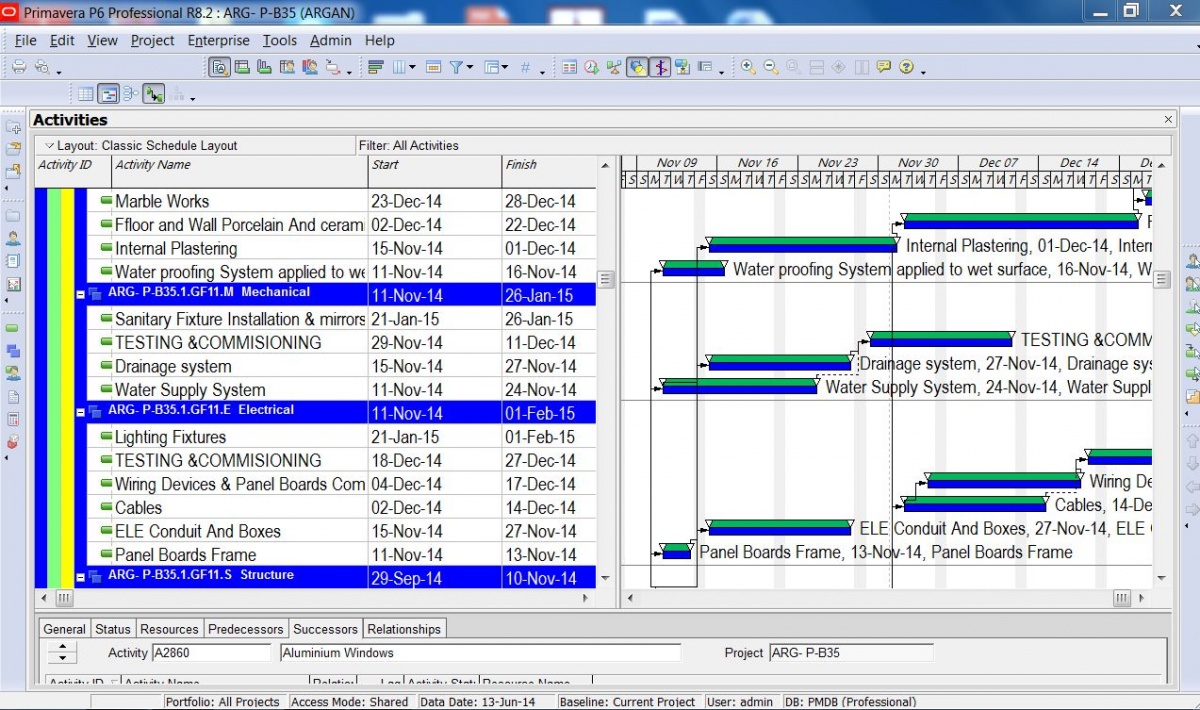1200x710 pixels.
Task: Open toolbar options arrow next to Print Preview
Action: [x=58, y=71]
